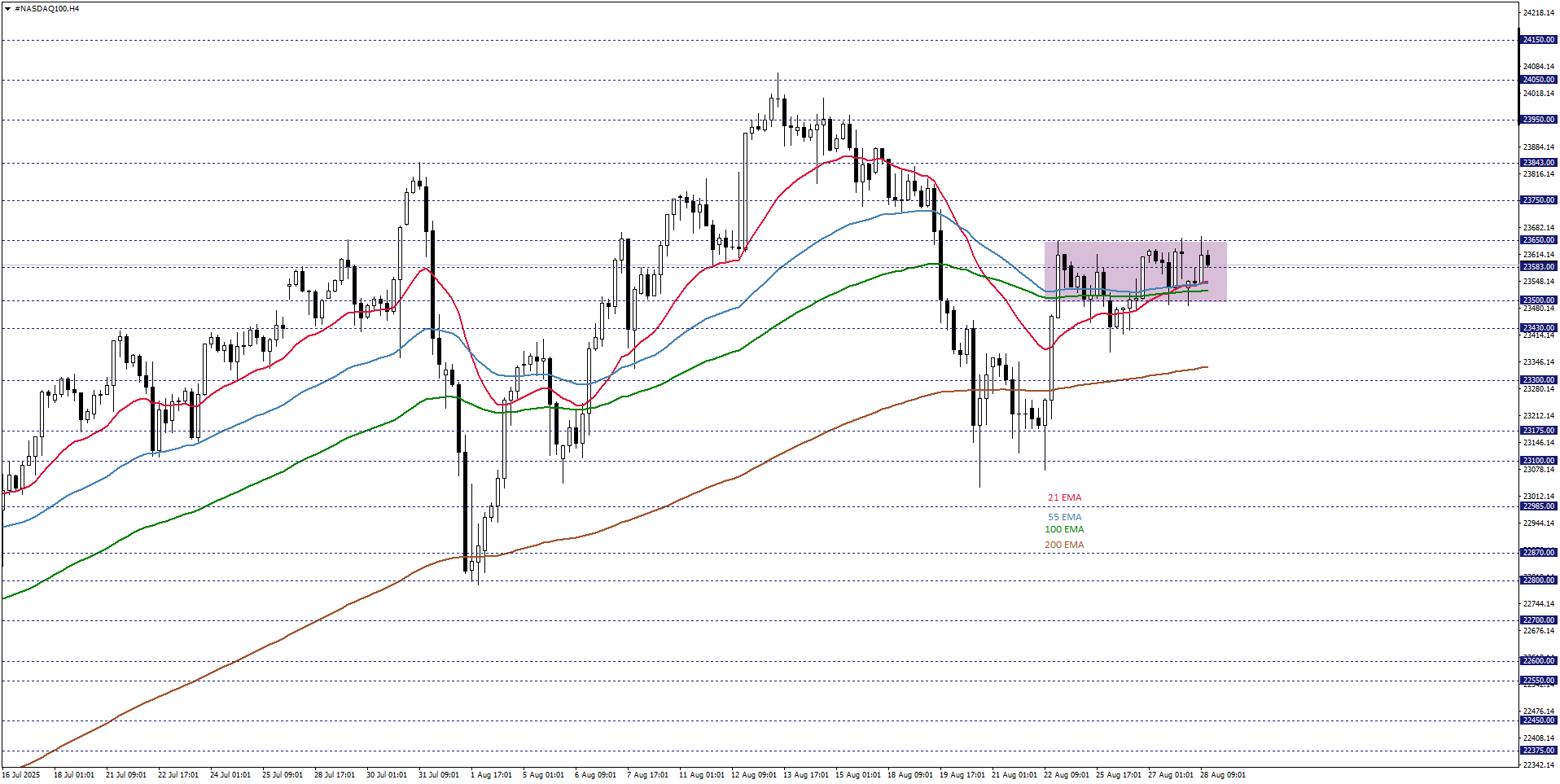This screenshot has height=784, width=1560.
Task: Select the 21 EMA text label
Action: click(x=1064, y=497)
